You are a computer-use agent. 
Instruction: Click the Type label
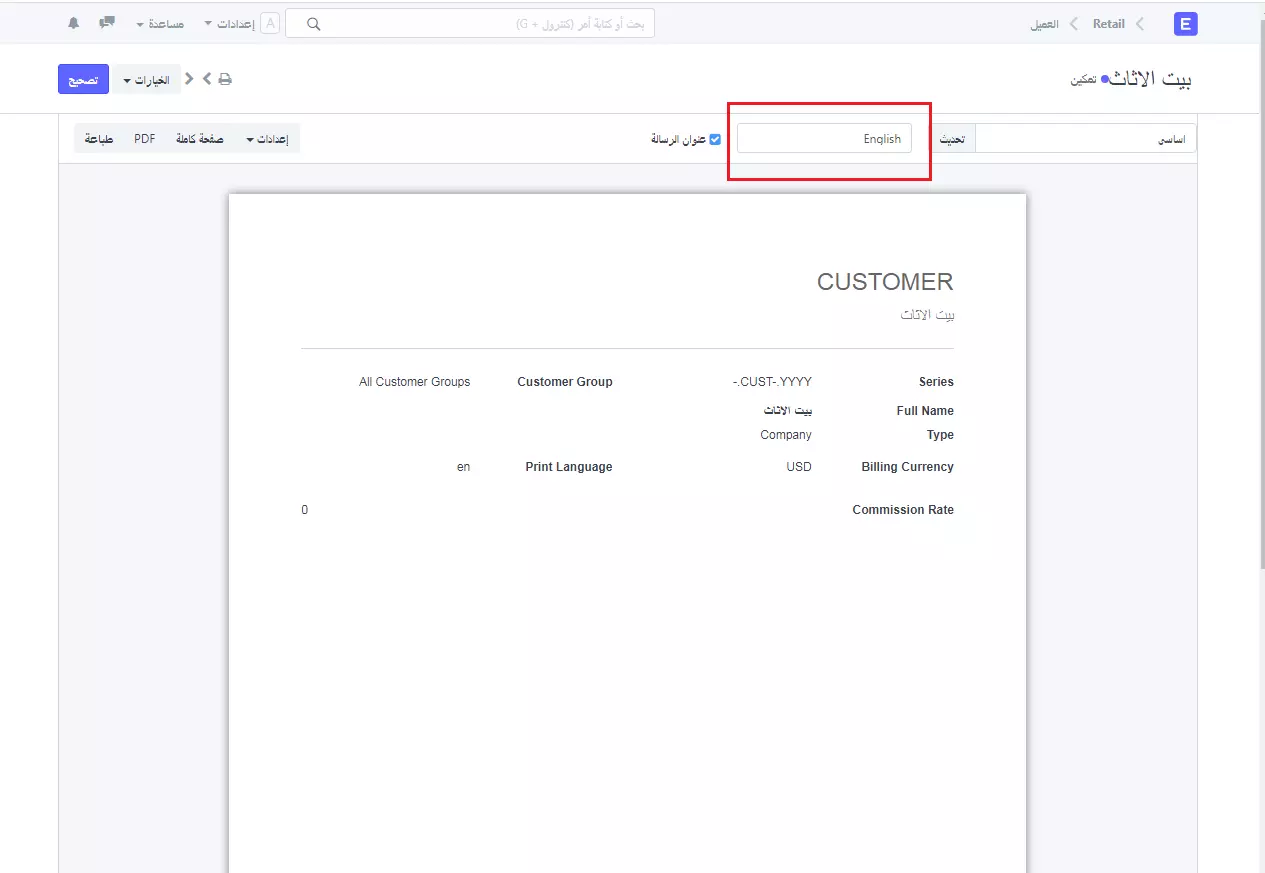pos(940,435)
